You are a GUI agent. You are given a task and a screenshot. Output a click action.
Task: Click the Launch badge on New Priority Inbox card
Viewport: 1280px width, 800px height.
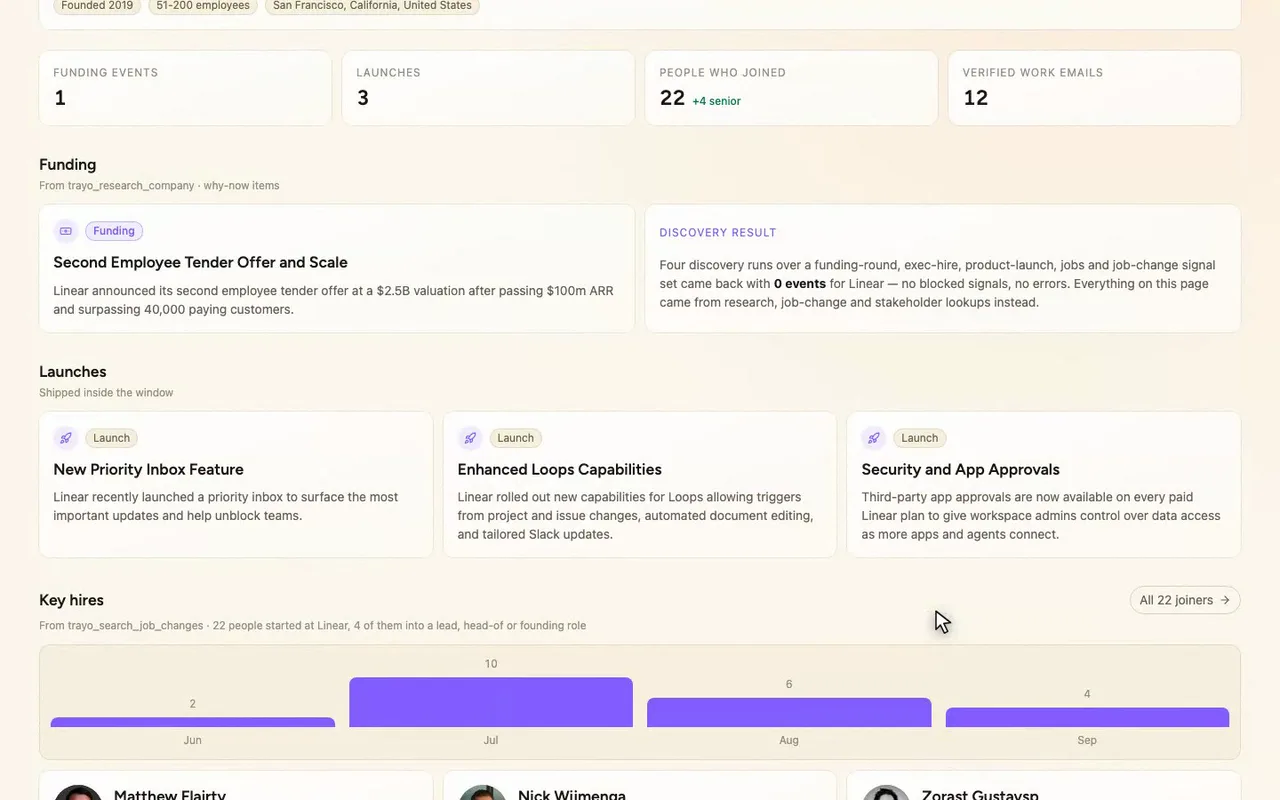(x=111, y=438)
